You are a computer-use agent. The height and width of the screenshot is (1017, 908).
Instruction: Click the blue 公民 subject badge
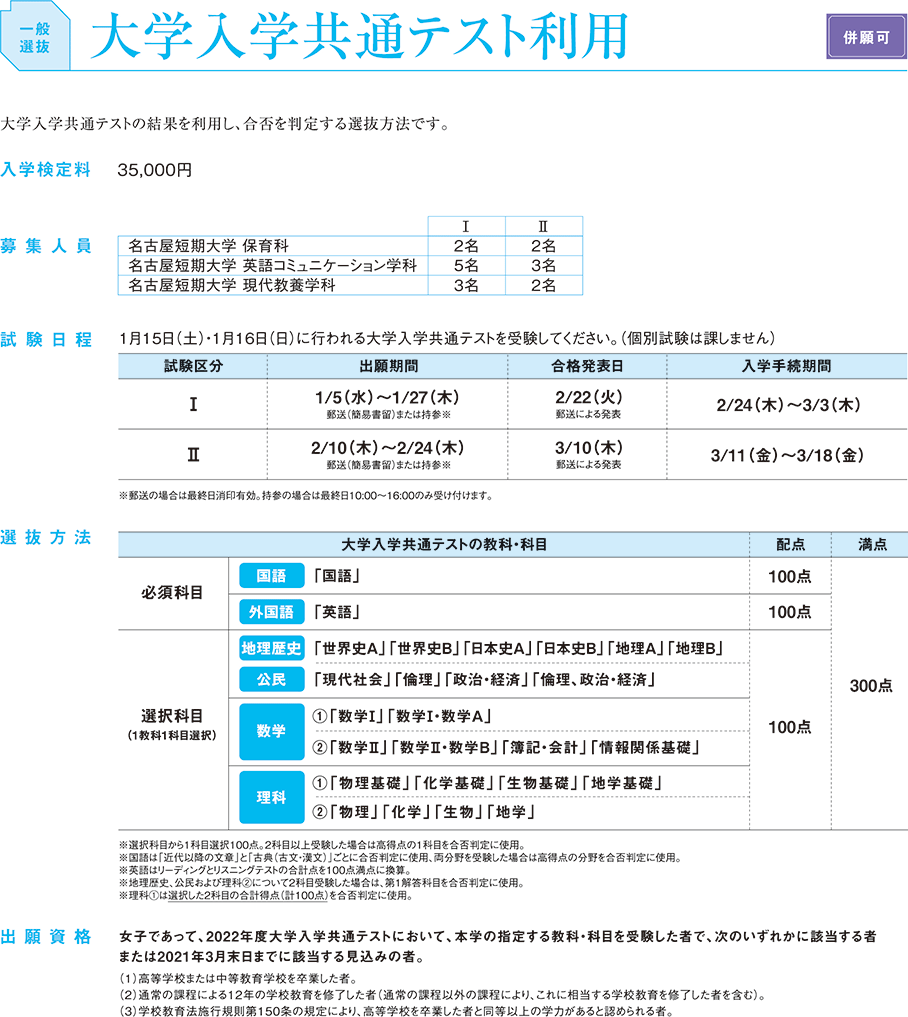coord(272,679)
